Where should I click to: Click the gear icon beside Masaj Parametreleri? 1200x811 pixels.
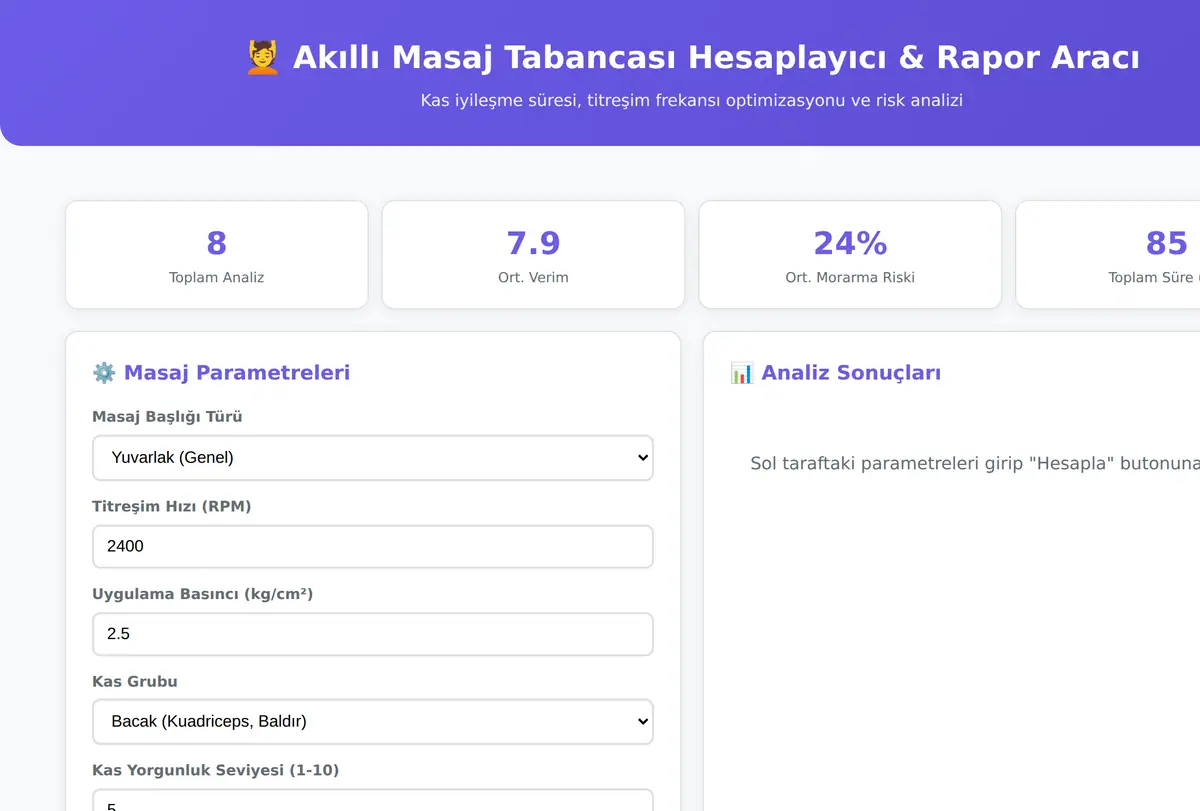(104, 373)
